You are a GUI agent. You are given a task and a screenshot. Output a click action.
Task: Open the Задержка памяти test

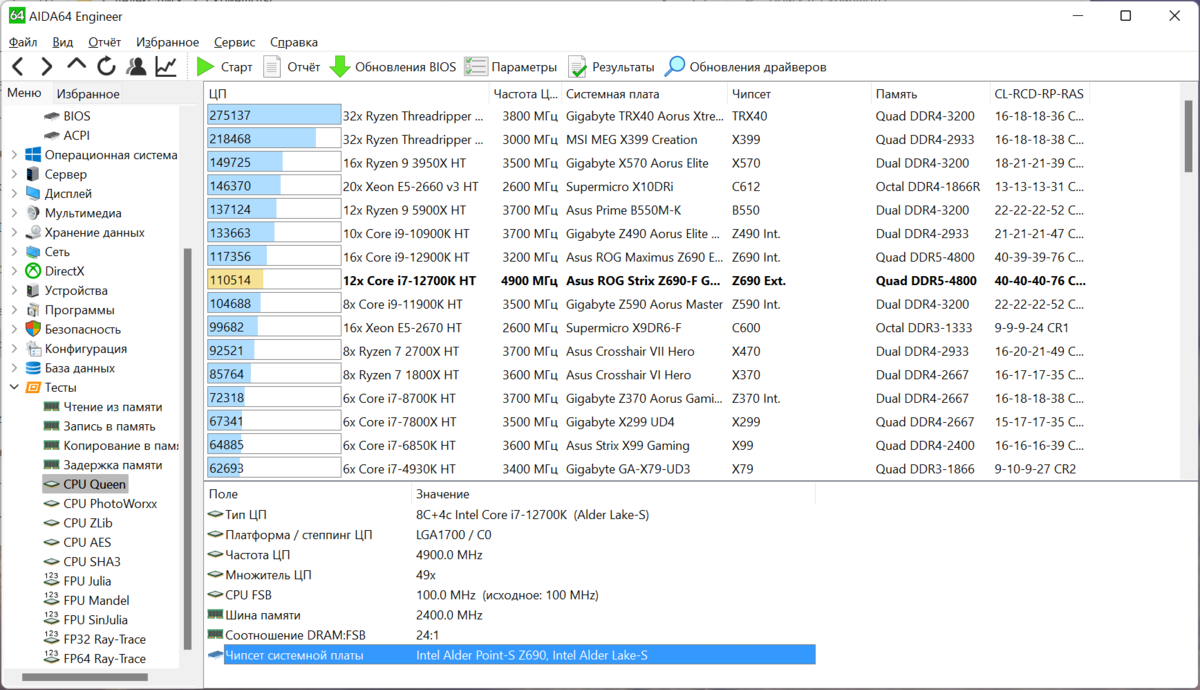coord(112,465)
